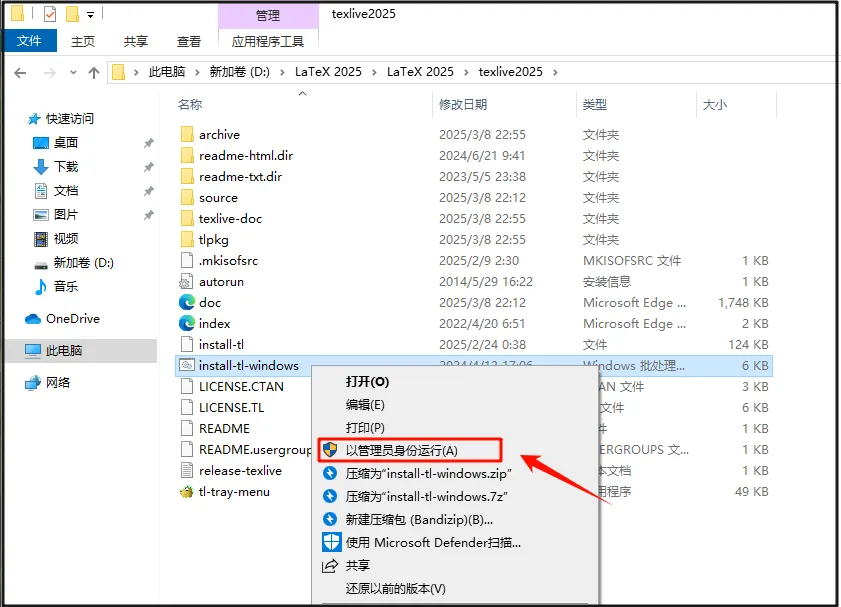
Task: Click the tl-tray-menu application icon
Action: tap(187, 492)
